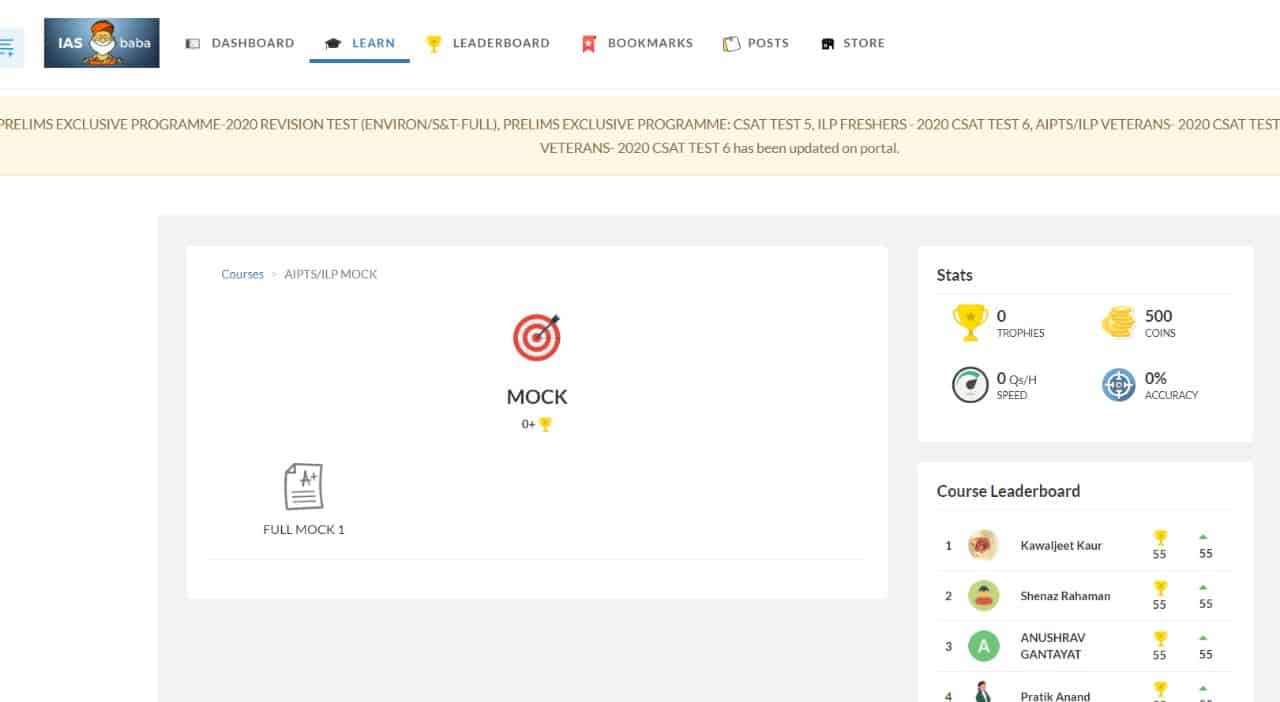Click Pratik Anand's avatar
This screenshot has width=1280, height=702.
[x=984, y=692]
